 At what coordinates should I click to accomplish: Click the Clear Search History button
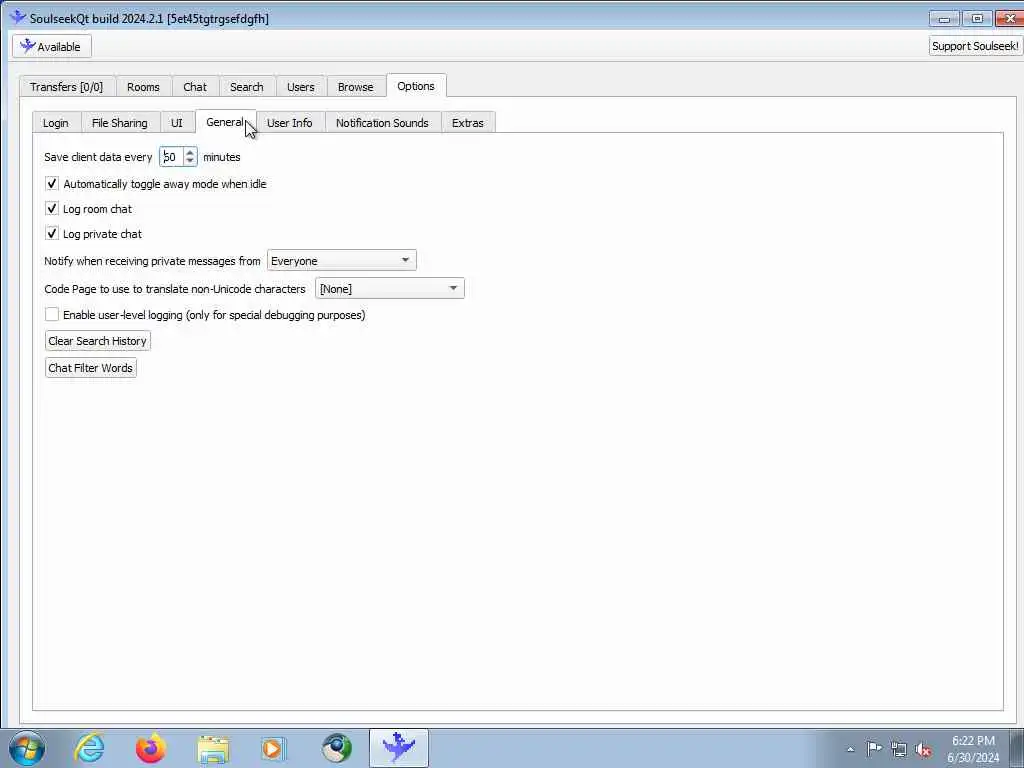97,341
